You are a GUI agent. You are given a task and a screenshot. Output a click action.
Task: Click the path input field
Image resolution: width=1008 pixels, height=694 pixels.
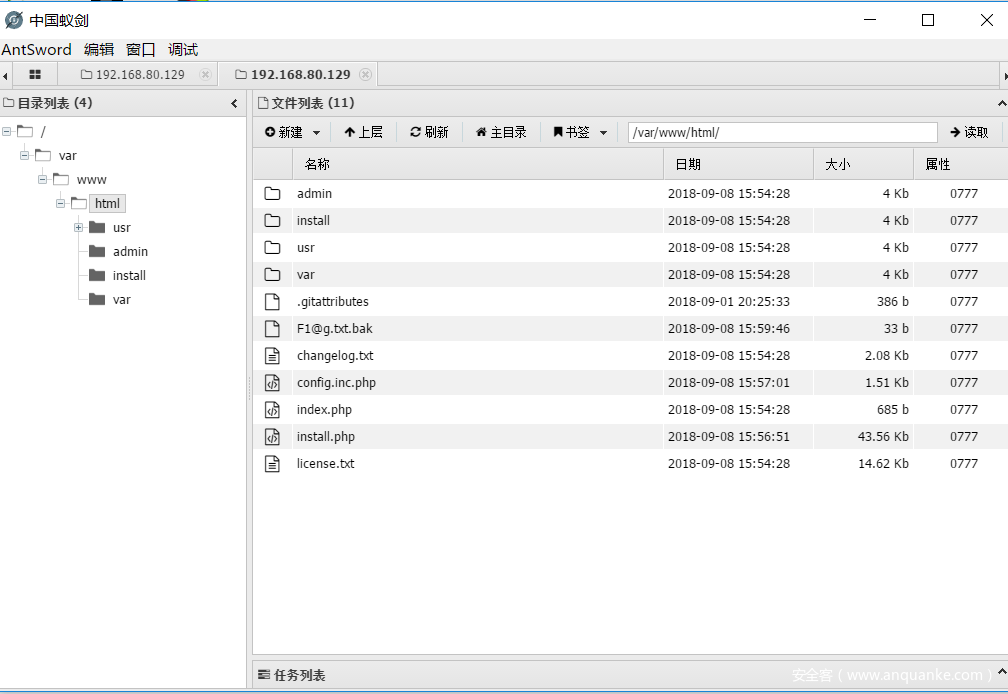tap(782, 132)
